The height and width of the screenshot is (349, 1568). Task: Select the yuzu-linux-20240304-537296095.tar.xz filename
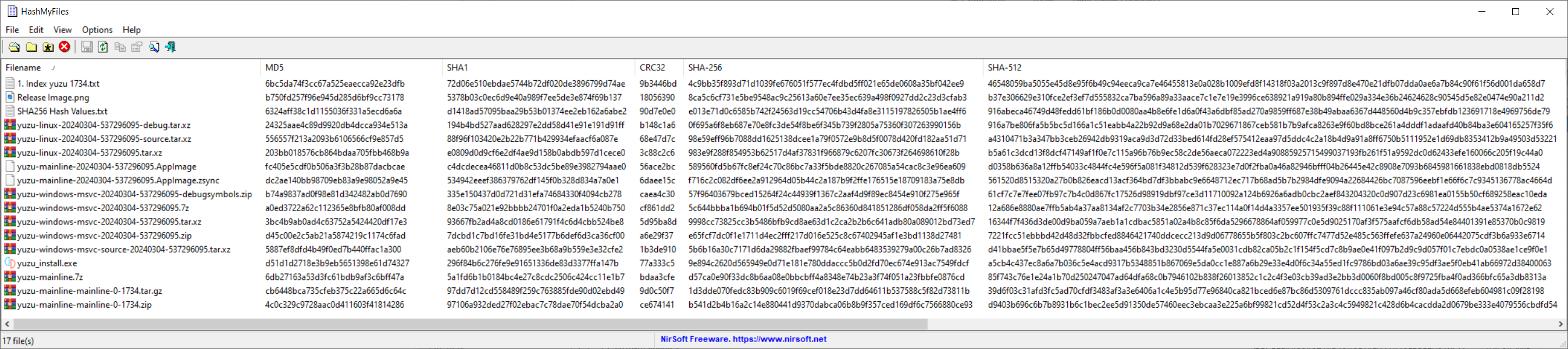90,152
